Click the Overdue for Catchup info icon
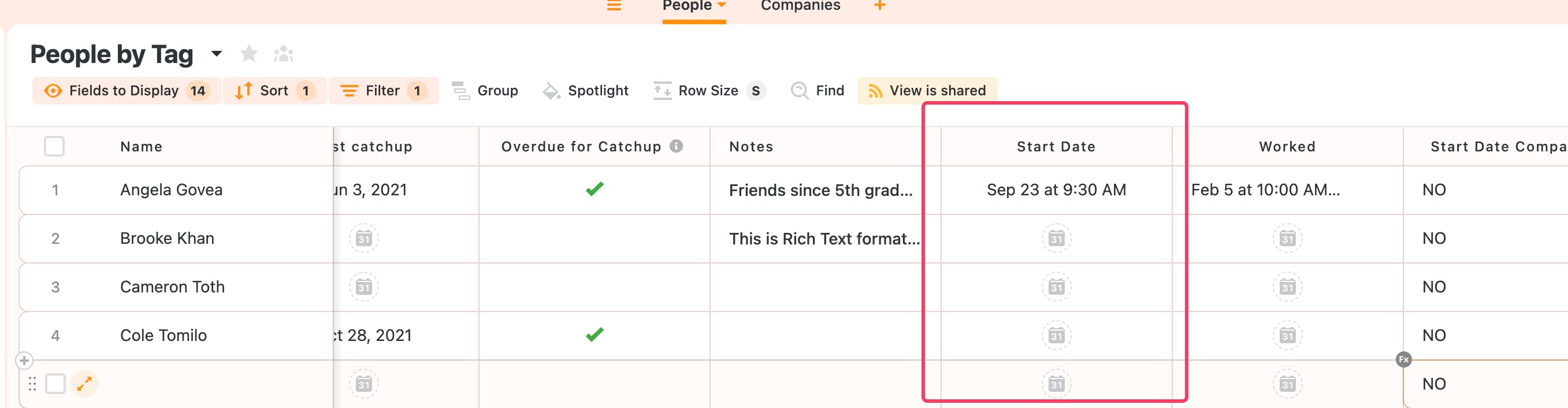The image size is (1568, 408). pyautogui.click(x=675, y=146)
